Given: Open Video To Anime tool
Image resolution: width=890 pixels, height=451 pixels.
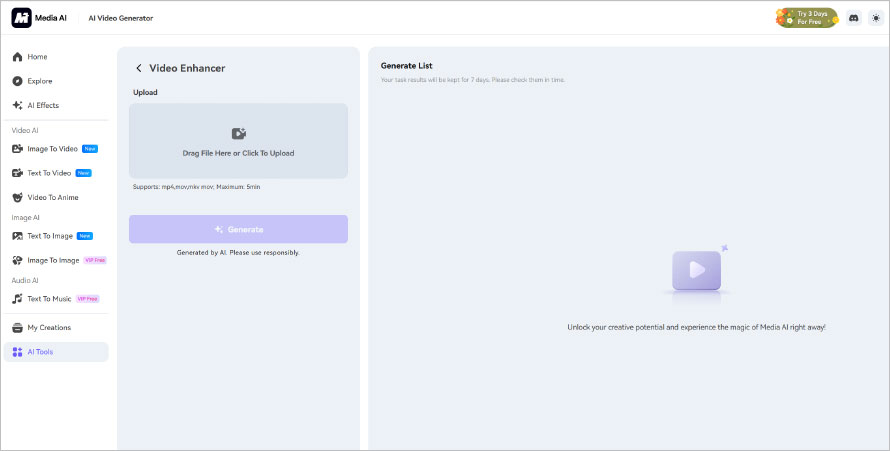Looking at the screenshot, I should (52, 197).
